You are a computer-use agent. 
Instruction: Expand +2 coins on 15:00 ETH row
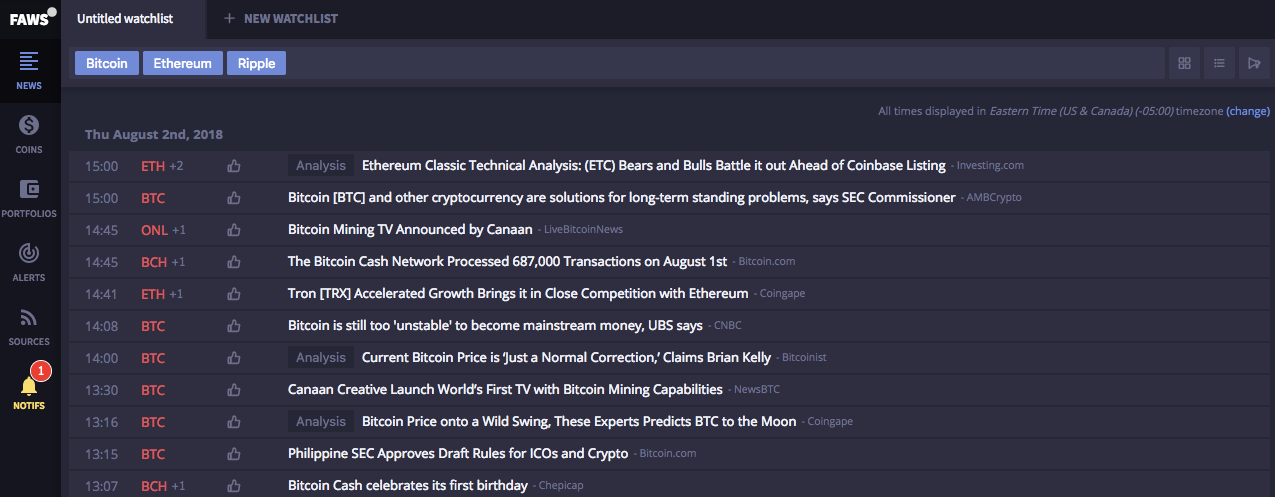point(176,166)
